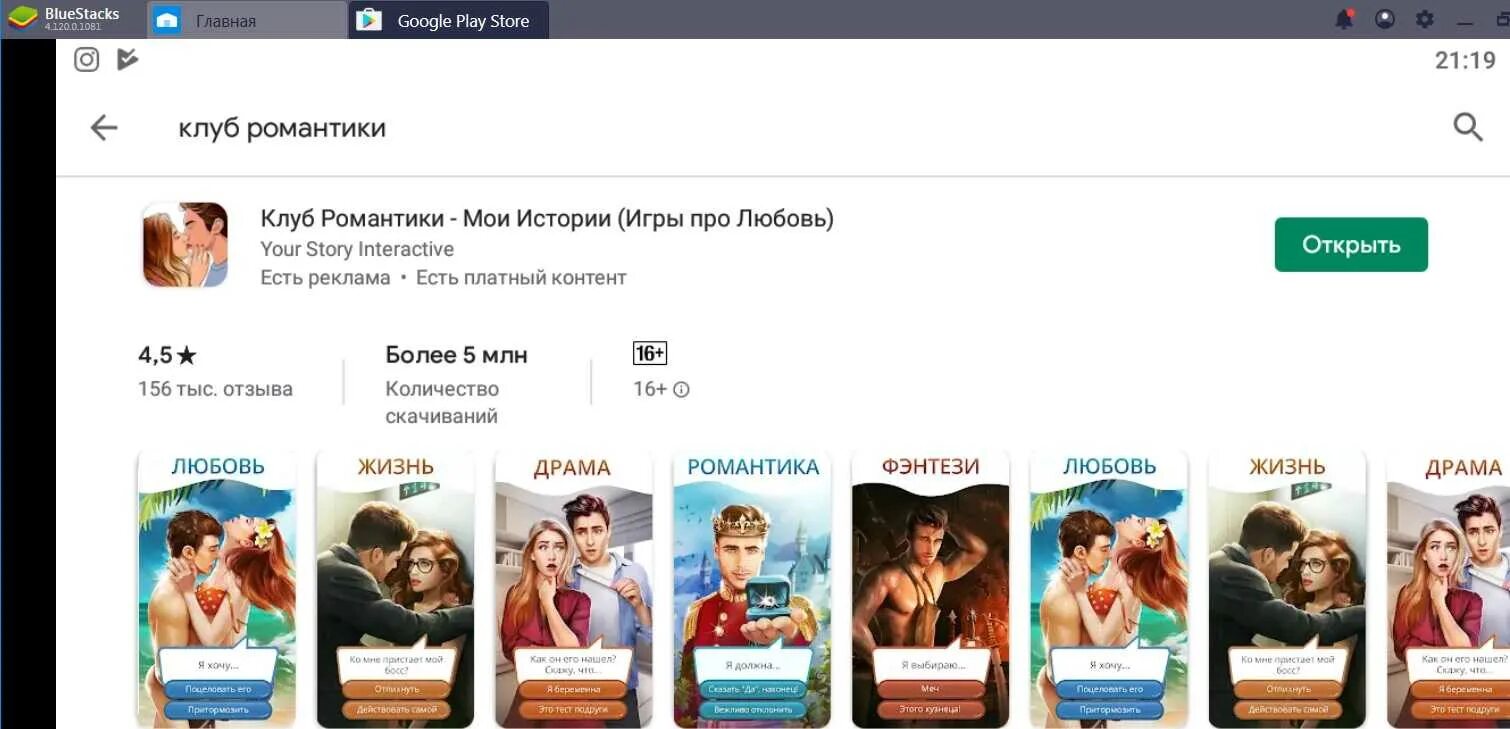Click the search field with 'клуб романтики'
The height and width of the screenshot is (729, 1510).
[282, 128]
